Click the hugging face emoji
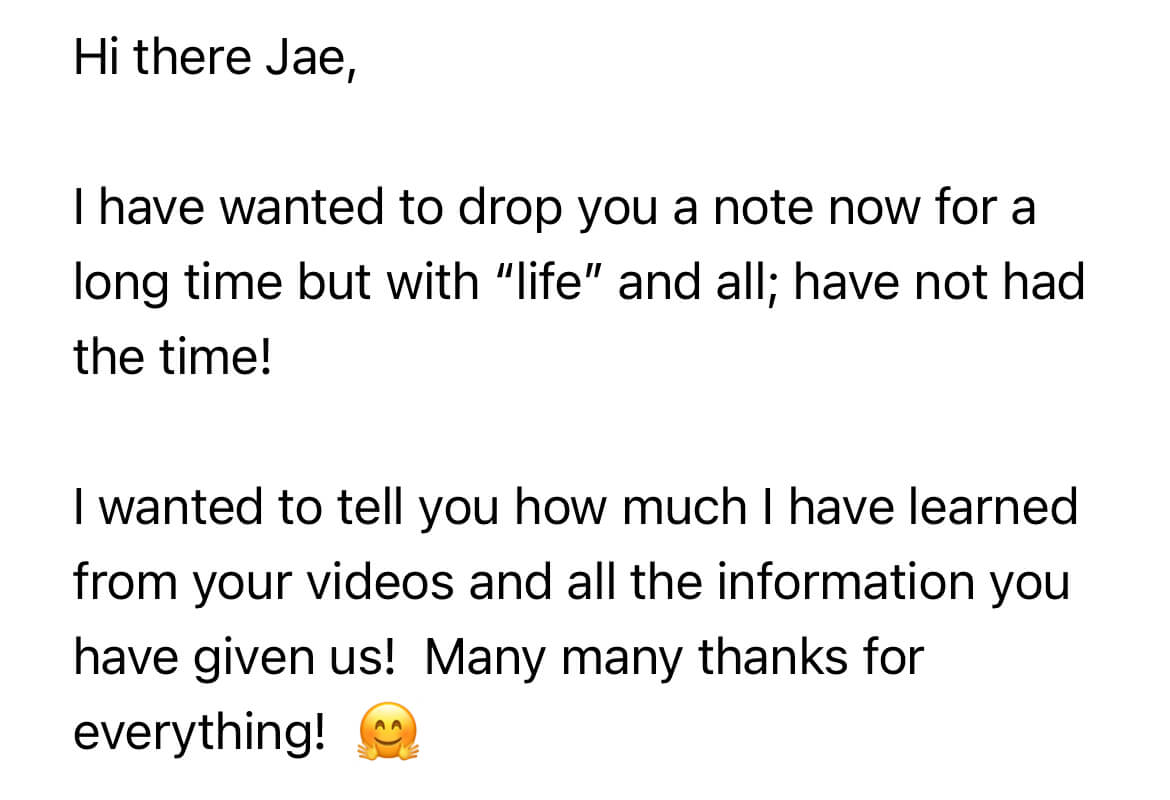The image size is (1170, 800). (387, 735)
